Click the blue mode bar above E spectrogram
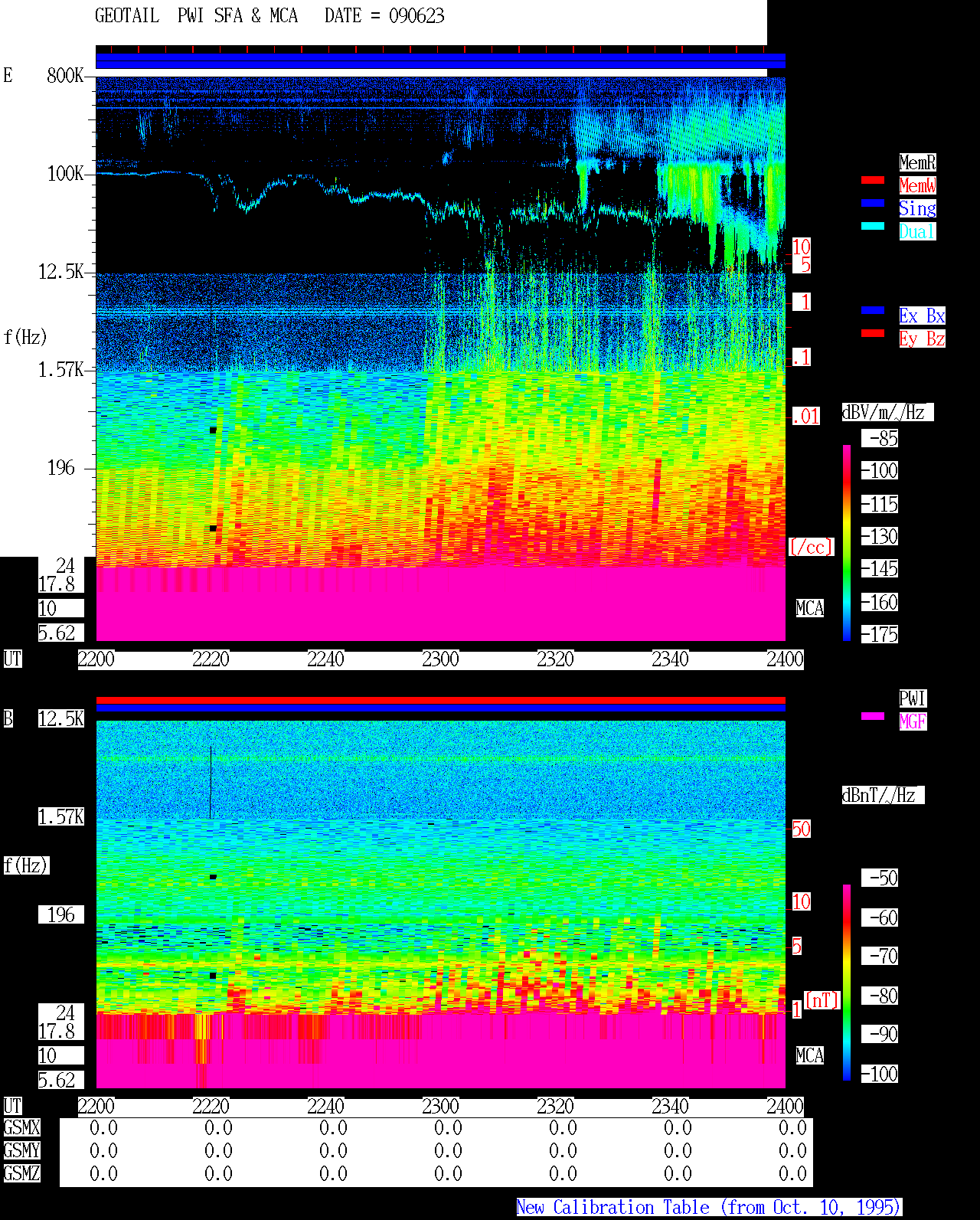The image size is (980, 1220). click(440, 61)
